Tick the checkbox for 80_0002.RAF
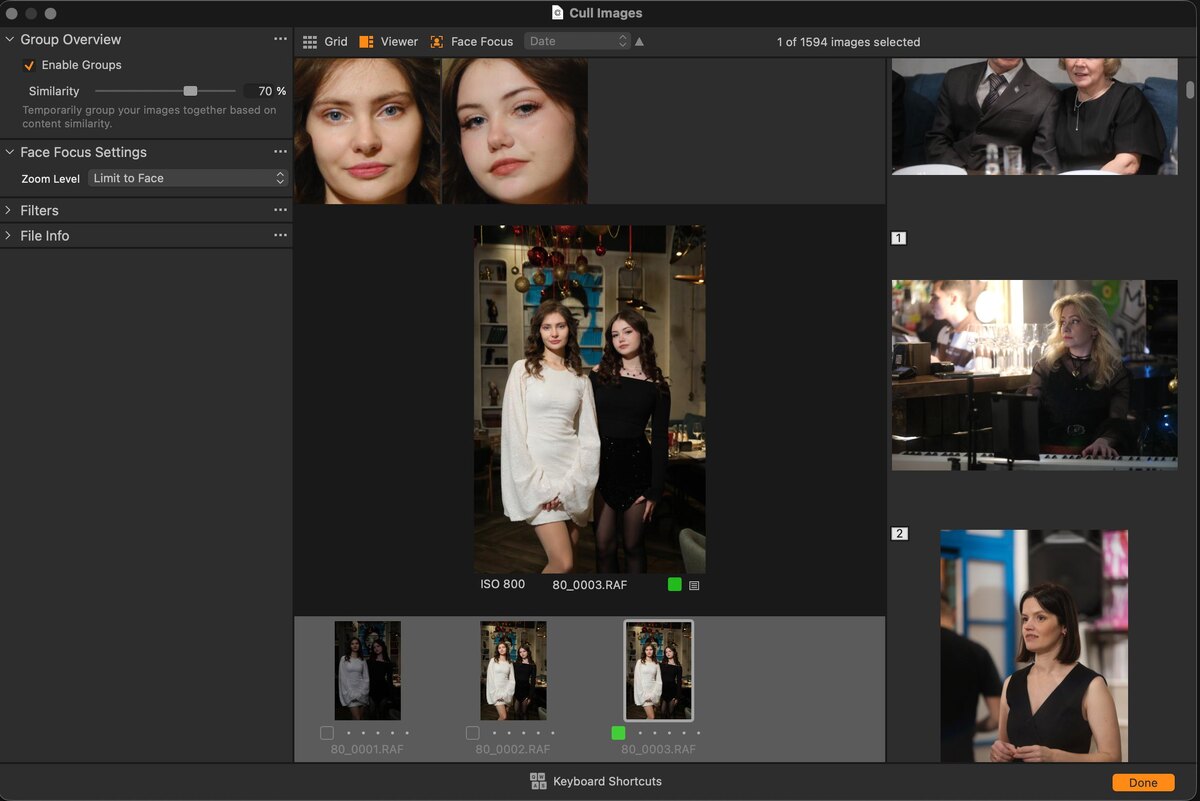1200x801 pixels. coord(473,733)
